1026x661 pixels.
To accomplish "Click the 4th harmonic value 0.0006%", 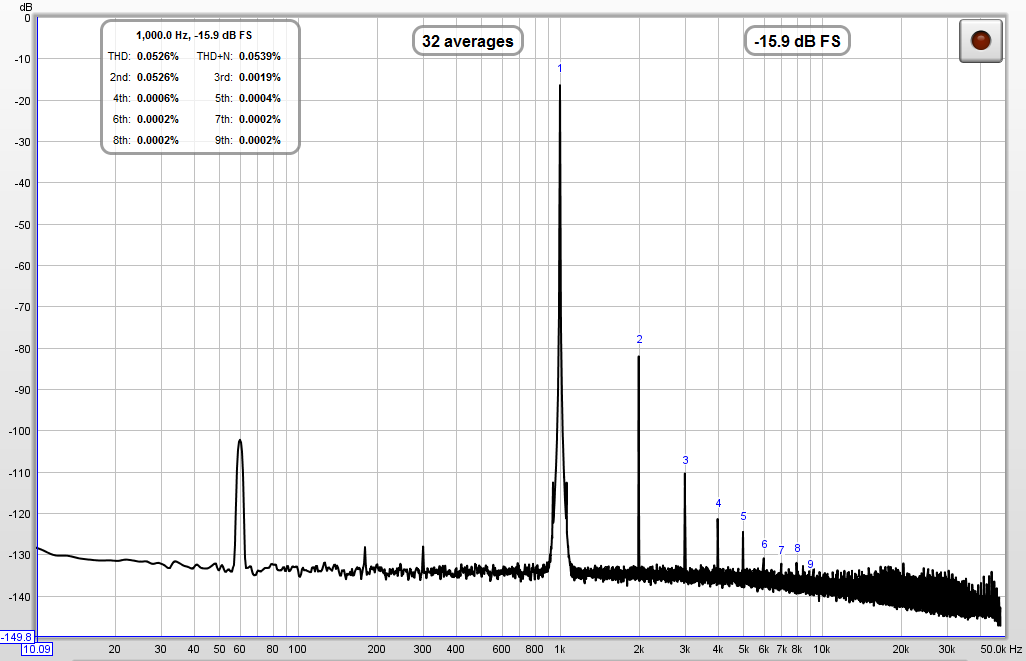I will coord(158,98).
